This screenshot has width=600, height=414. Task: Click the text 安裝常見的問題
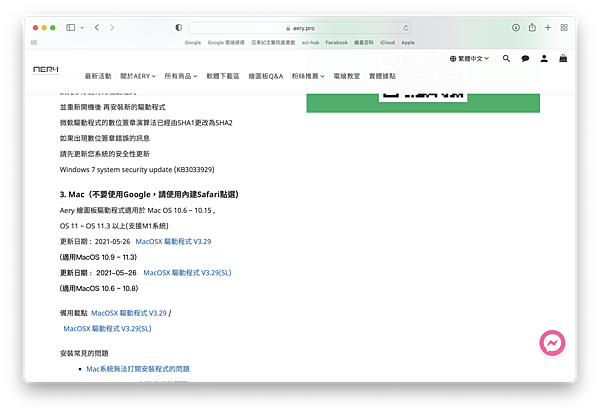84,353
